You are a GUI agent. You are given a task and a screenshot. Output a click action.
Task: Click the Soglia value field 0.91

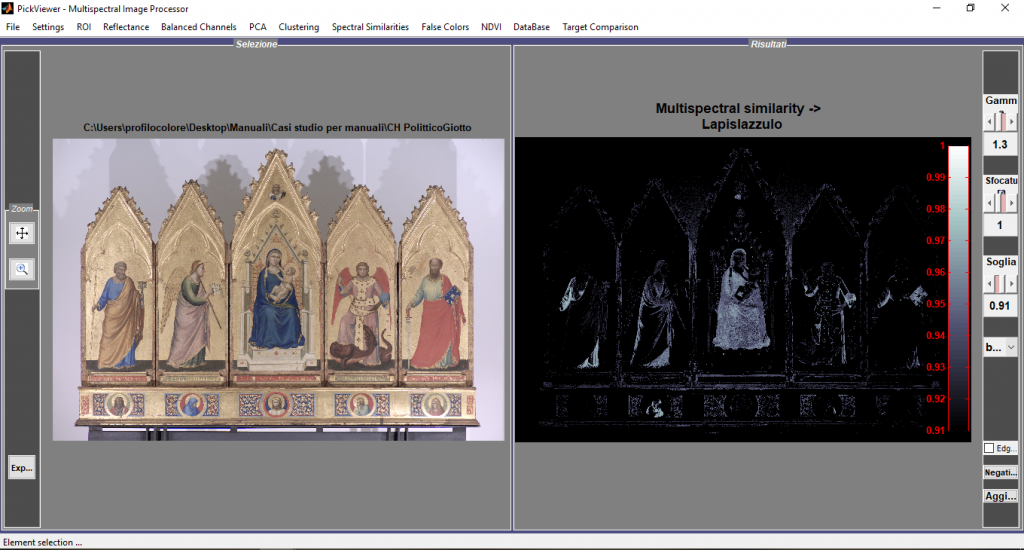click(x=1000, y=306)
